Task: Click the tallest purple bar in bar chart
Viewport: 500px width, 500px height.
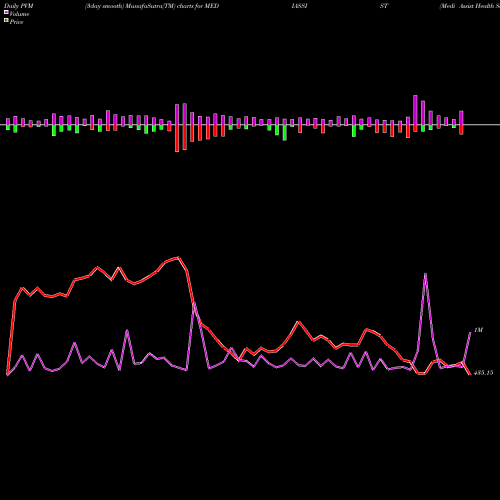Action: point(415,110)
